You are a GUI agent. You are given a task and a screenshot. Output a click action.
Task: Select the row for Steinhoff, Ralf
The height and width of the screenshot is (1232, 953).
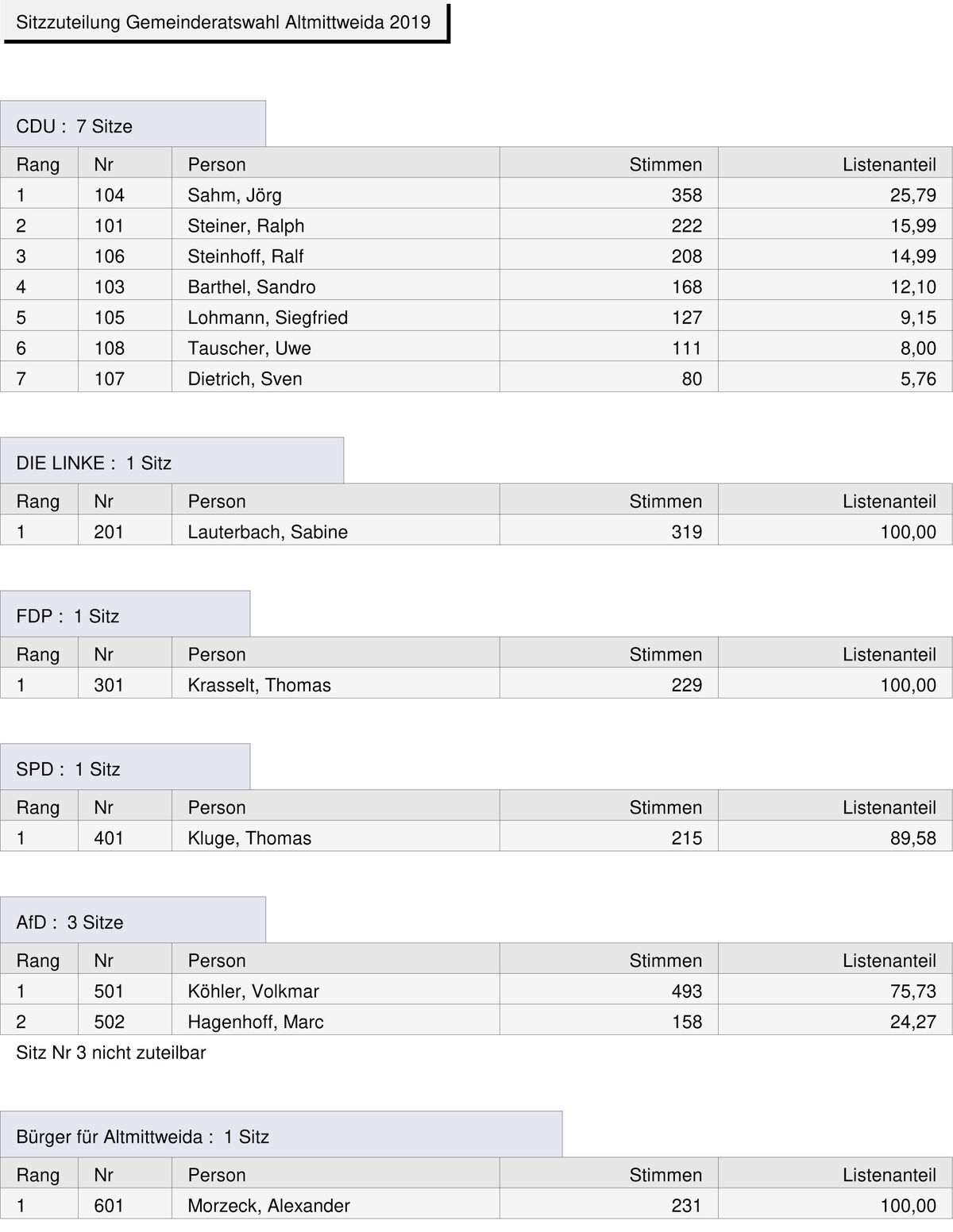(x=476, y=255)
